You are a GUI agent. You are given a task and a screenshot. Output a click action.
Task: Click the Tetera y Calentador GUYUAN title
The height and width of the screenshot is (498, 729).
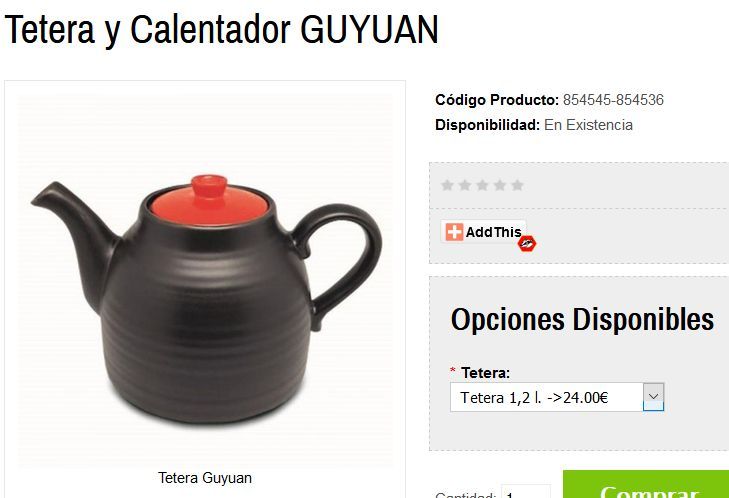point(221,30)
